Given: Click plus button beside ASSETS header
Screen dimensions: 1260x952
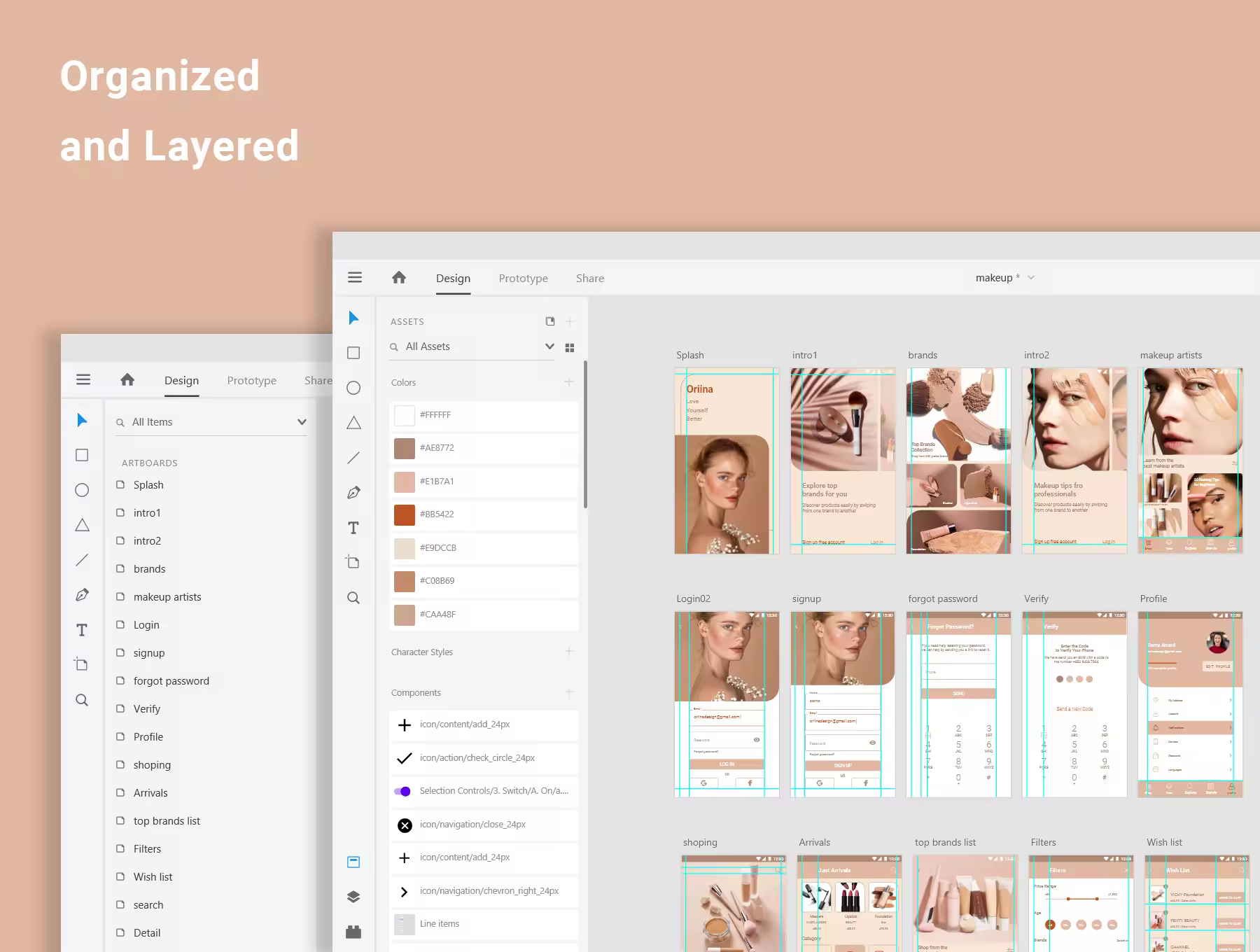Looking at the screenshot, I should (570, 321).
